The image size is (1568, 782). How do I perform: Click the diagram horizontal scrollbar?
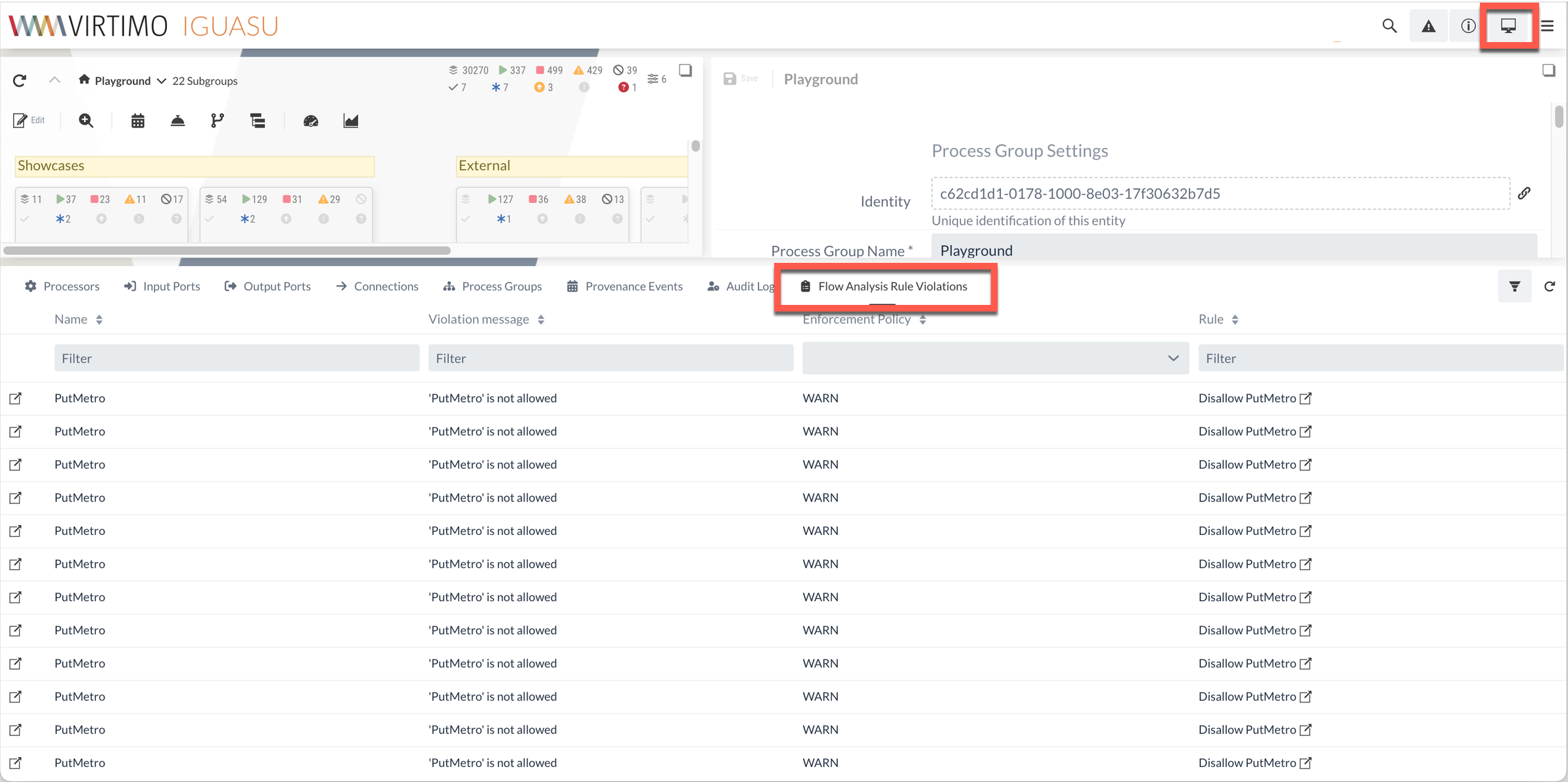227,250
